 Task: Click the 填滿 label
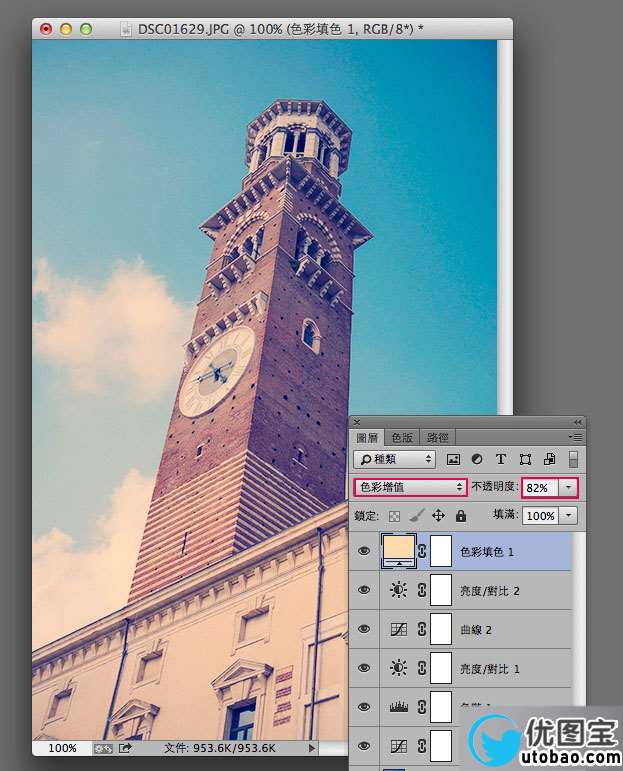pos(505,514)
